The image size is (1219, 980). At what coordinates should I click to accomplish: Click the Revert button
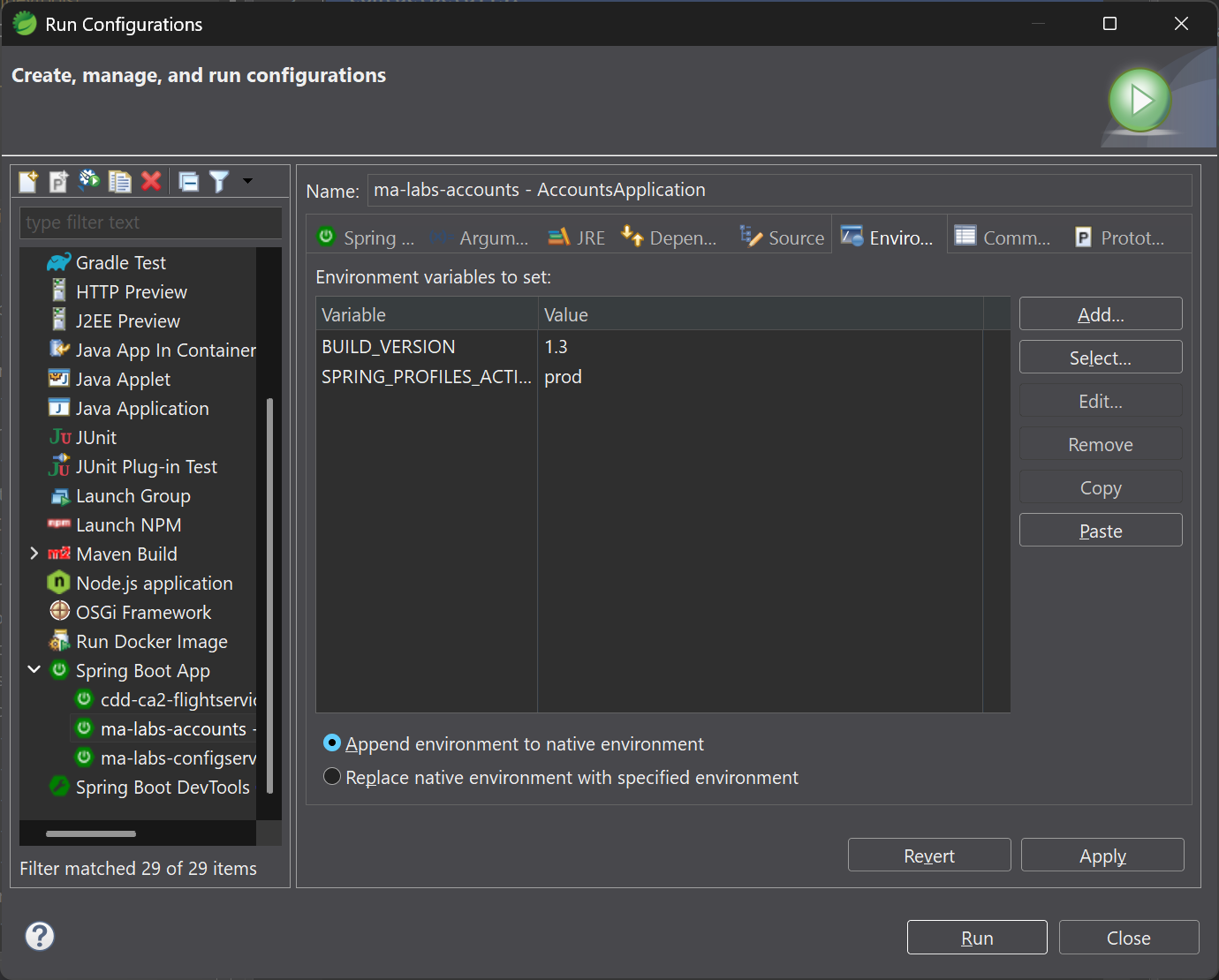coord(929,856)
